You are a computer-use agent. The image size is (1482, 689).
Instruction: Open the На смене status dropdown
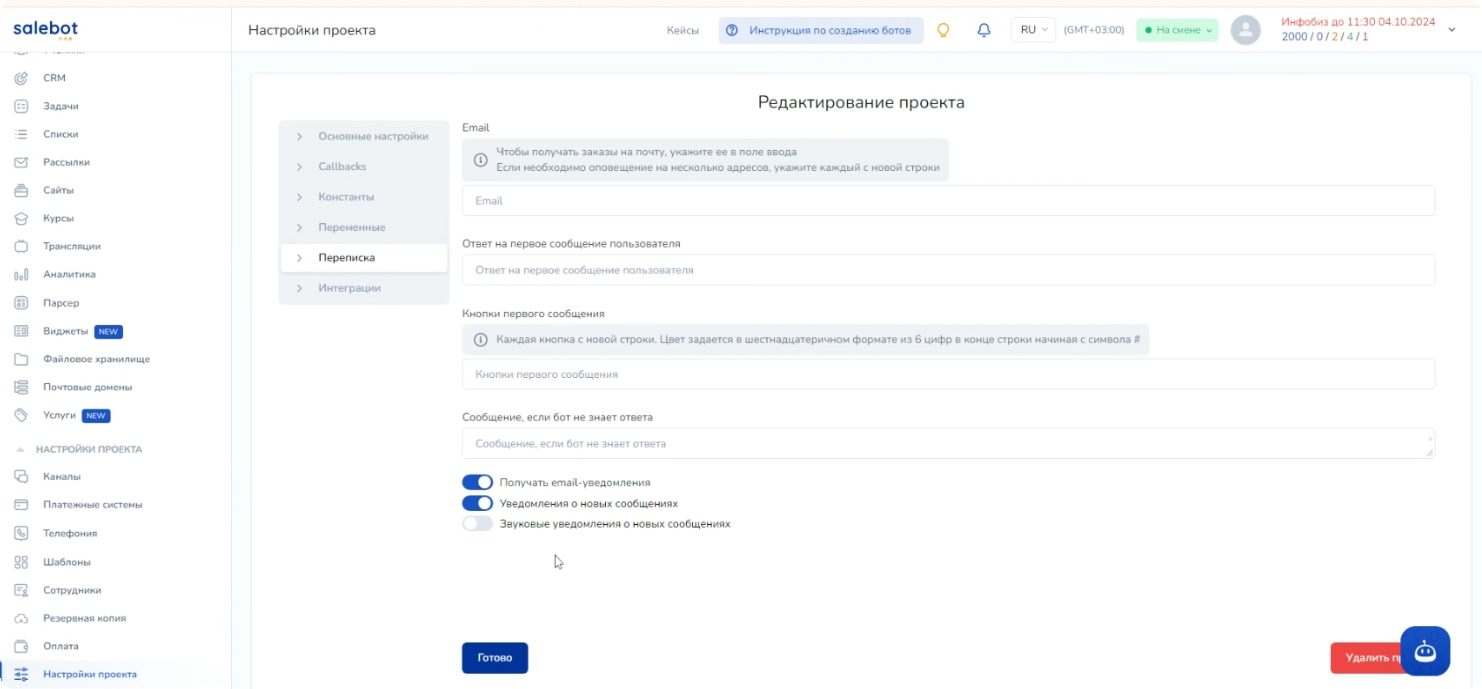(x=1177, y=30)
